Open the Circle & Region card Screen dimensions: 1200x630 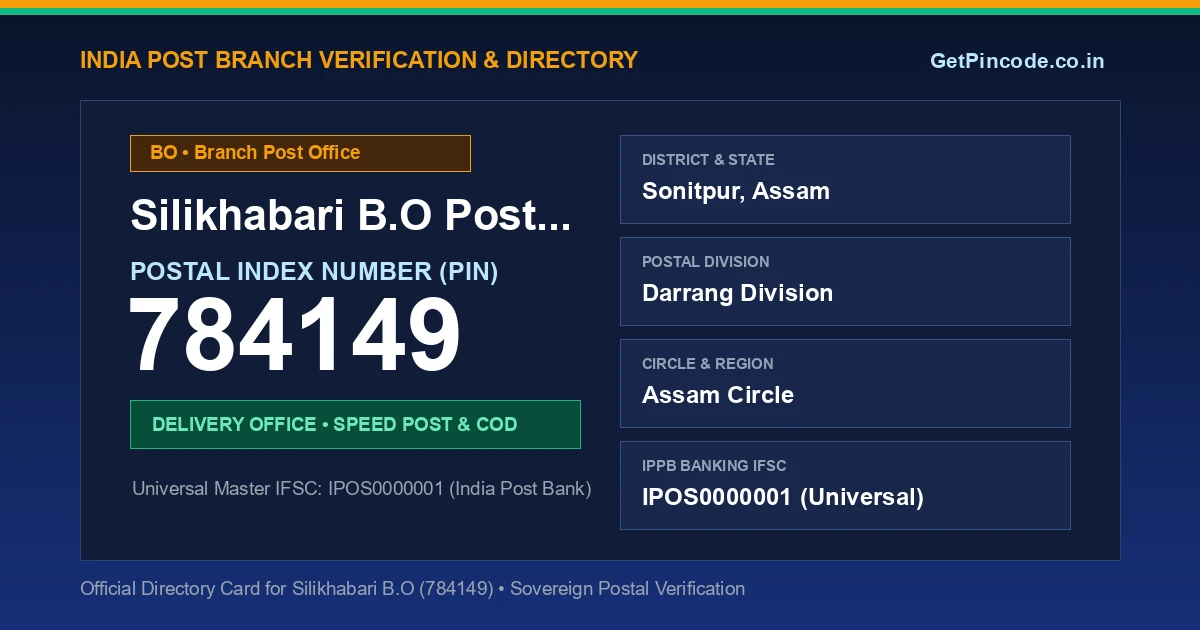click(845, 383)
